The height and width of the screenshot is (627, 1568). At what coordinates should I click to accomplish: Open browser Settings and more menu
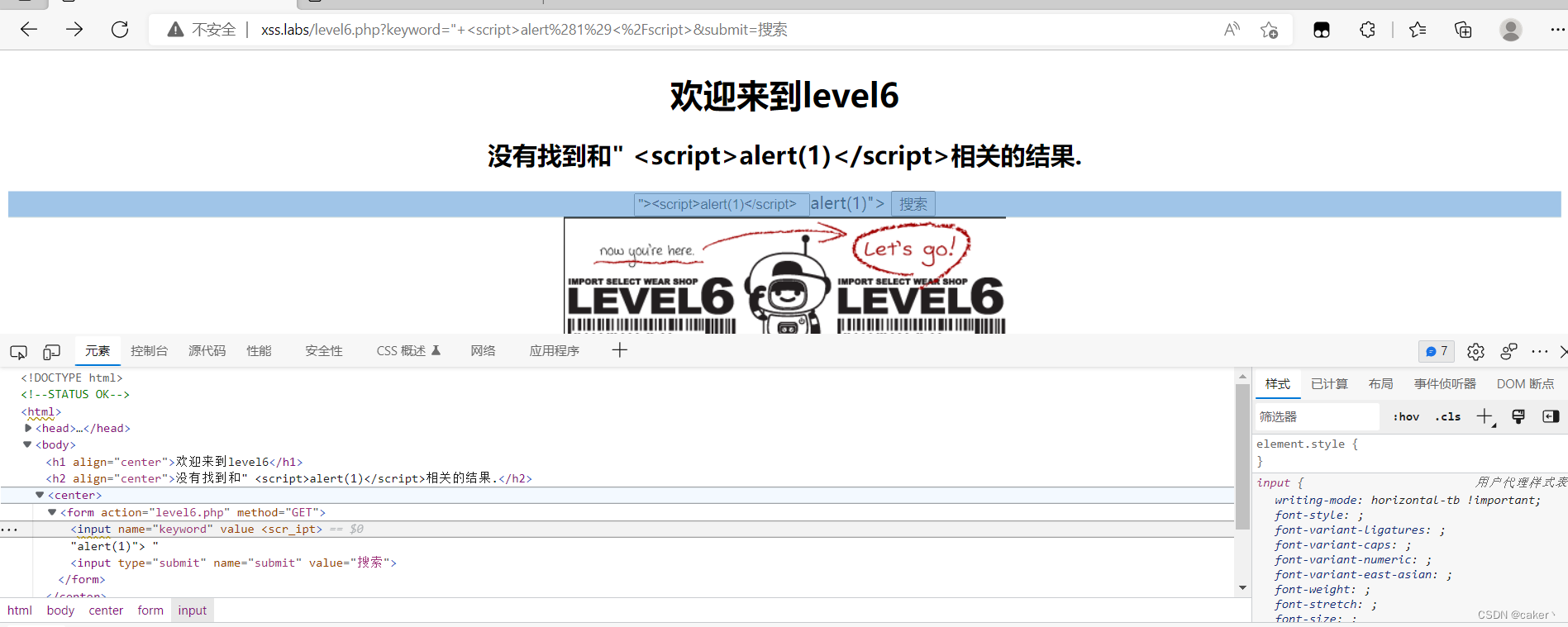point(1557,30)
